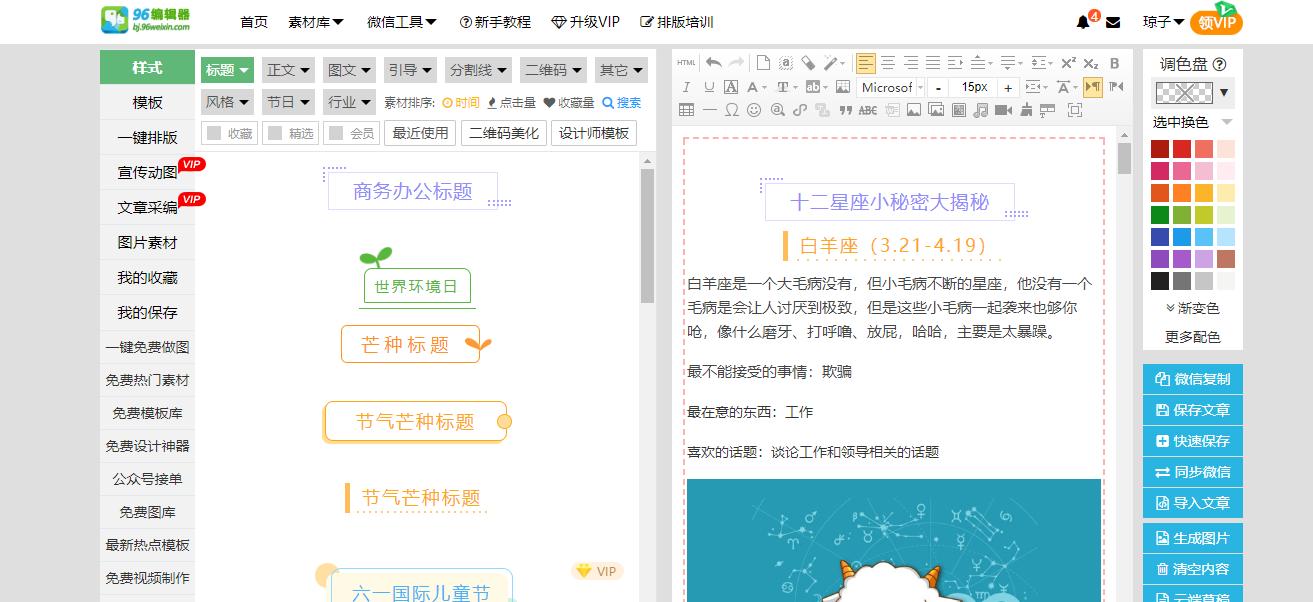Click the 微信复制 button
Image resolution: width=1313 pixels, height=602 pixels.
tap(1192, 379)
